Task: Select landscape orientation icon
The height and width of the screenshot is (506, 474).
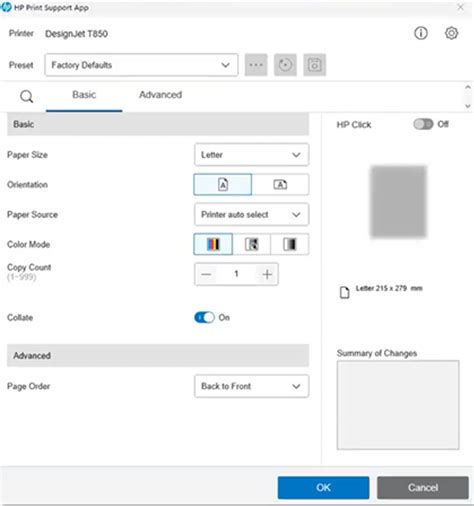Action: coord(280,184)
